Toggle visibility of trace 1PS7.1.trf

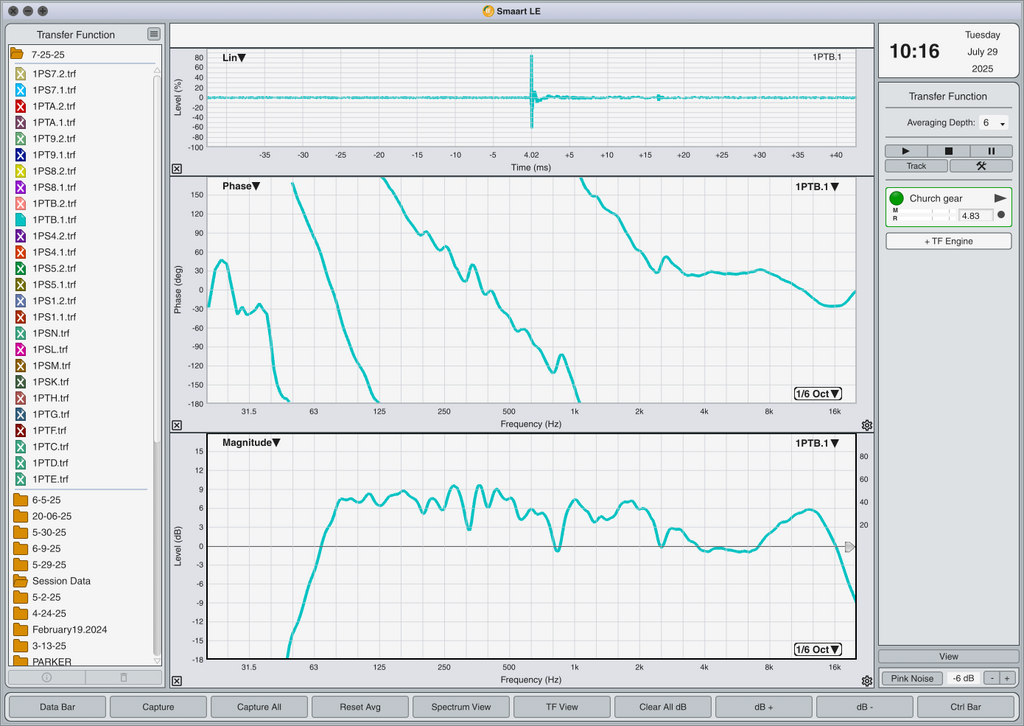20,90
